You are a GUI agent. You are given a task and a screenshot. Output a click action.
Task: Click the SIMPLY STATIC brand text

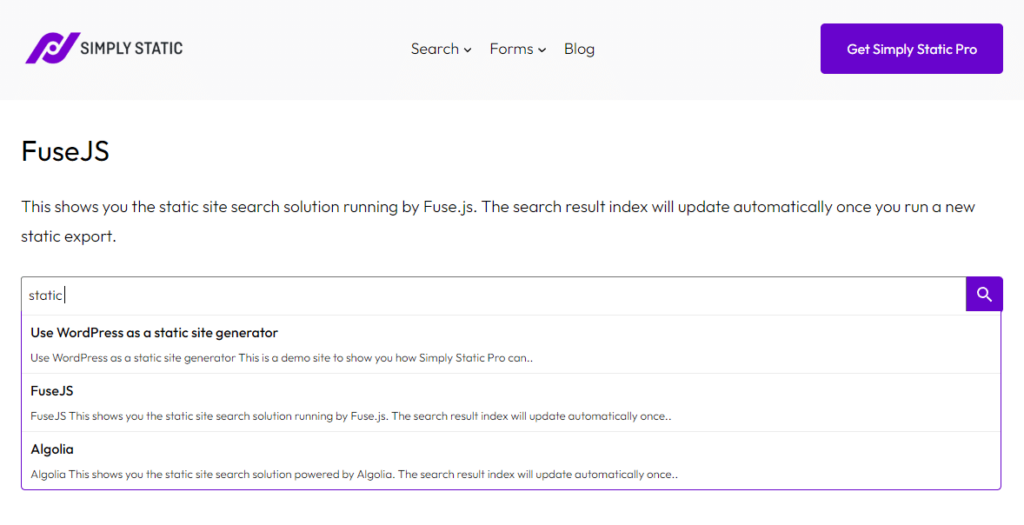tap(131, 48)
